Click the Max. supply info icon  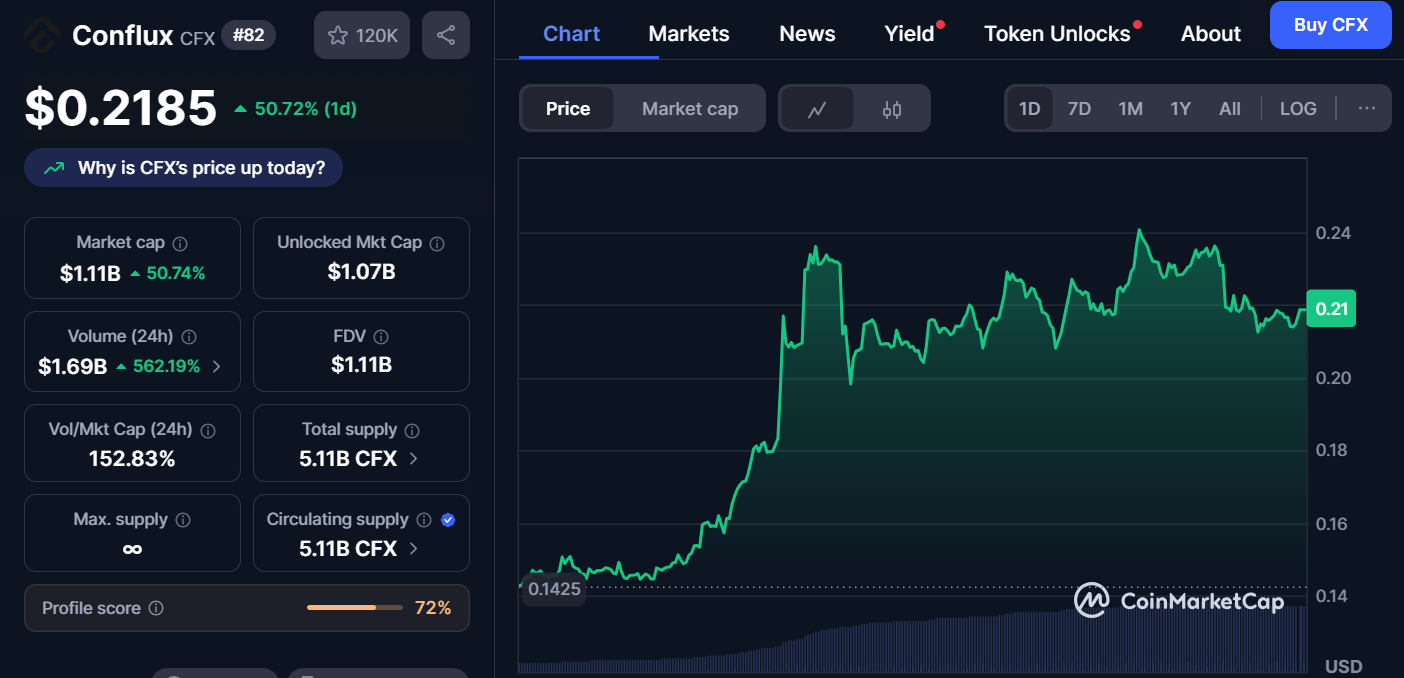(x=183, y=520)
